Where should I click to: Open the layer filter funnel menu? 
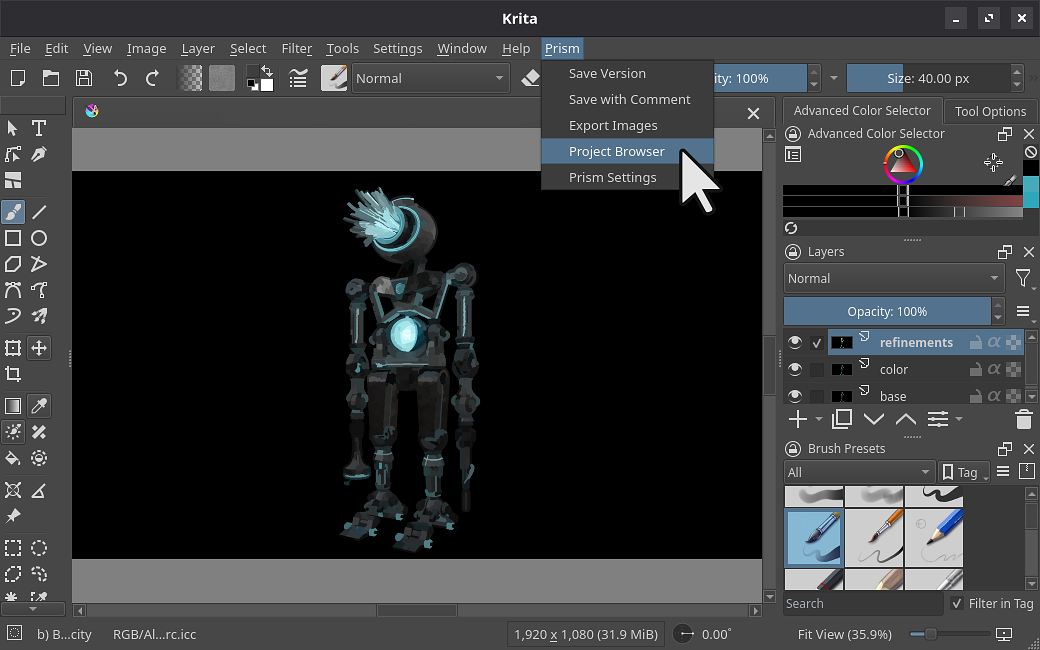pos(1023,279)
